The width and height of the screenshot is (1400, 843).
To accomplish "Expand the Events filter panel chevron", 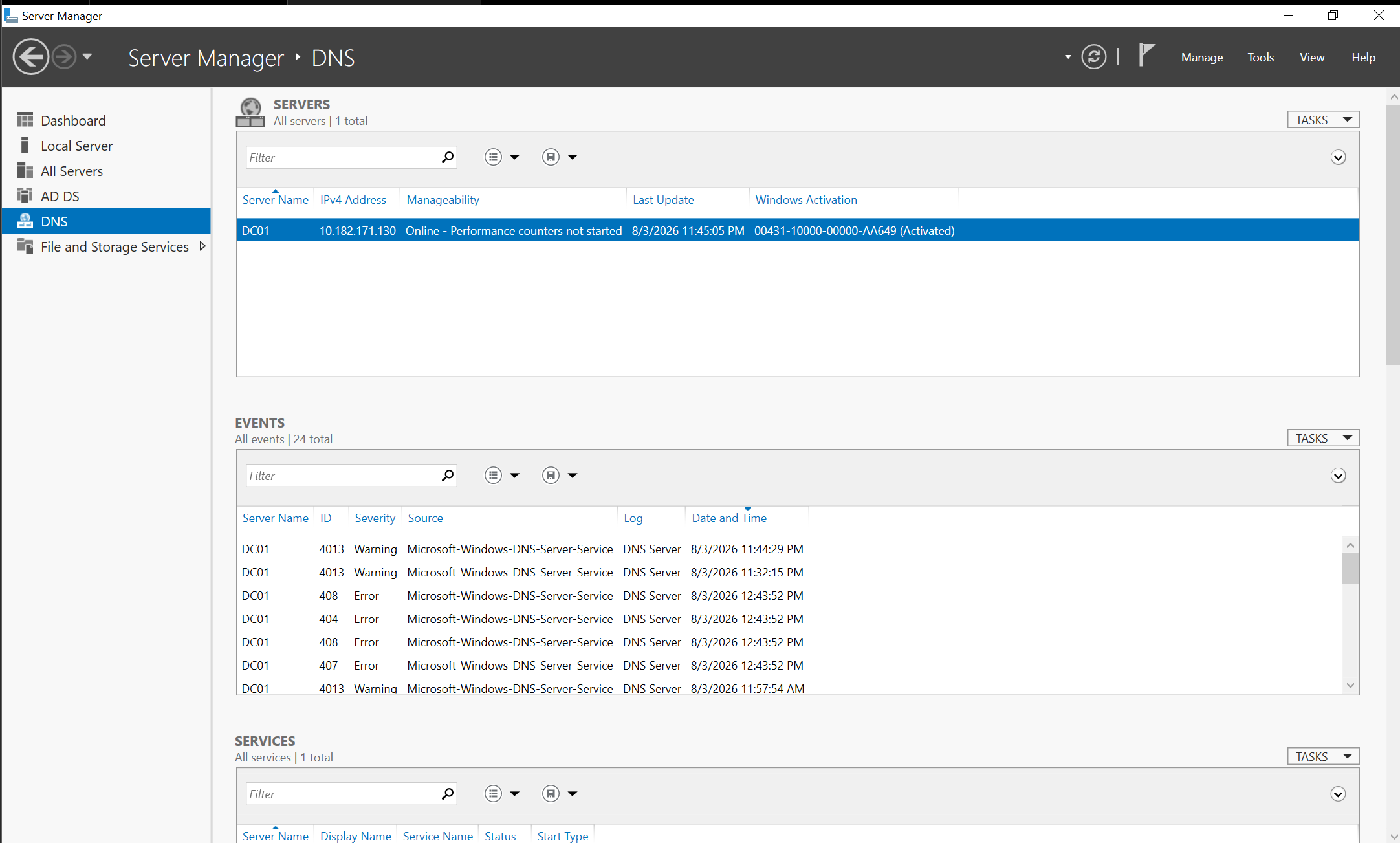I will [x=1338, y=476].
